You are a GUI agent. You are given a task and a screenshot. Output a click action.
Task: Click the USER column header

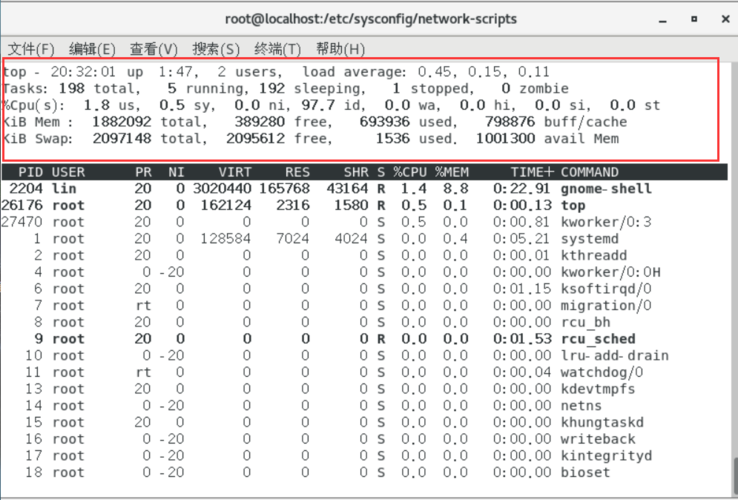[x=68, y=172]
